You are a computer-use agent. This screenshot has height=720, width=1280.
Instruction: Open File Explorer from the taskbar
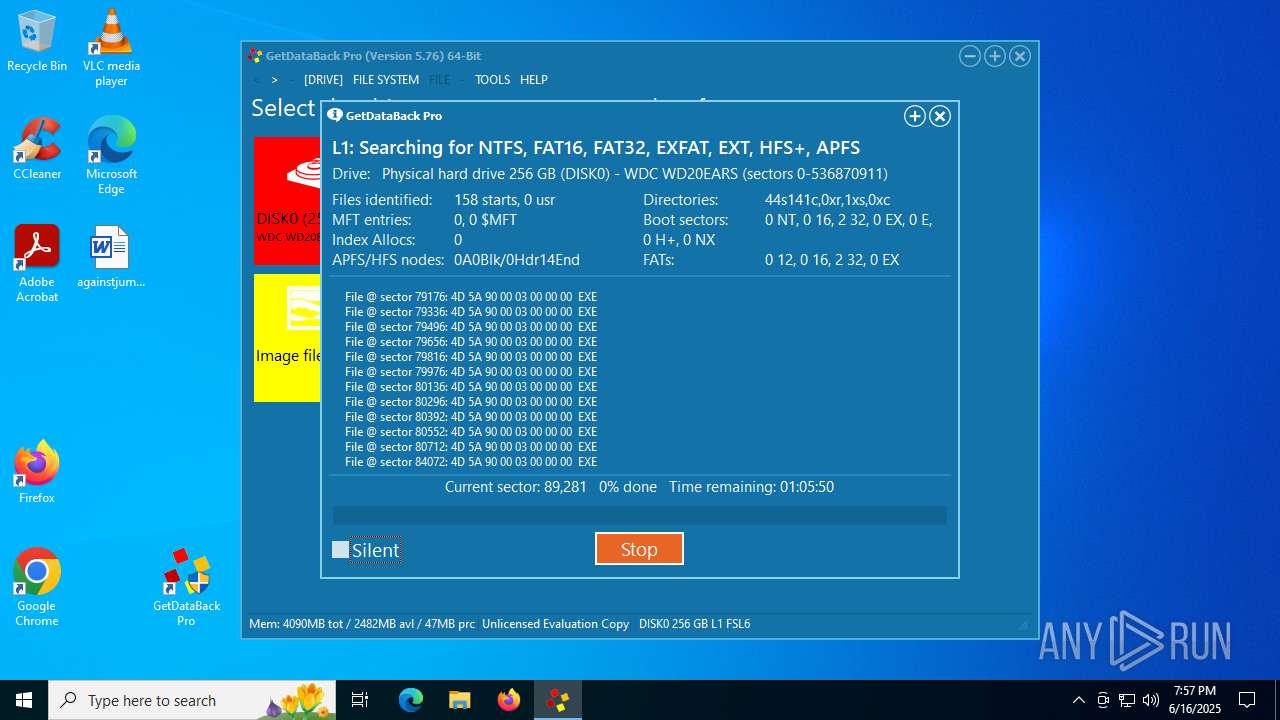tap(459, 700)
